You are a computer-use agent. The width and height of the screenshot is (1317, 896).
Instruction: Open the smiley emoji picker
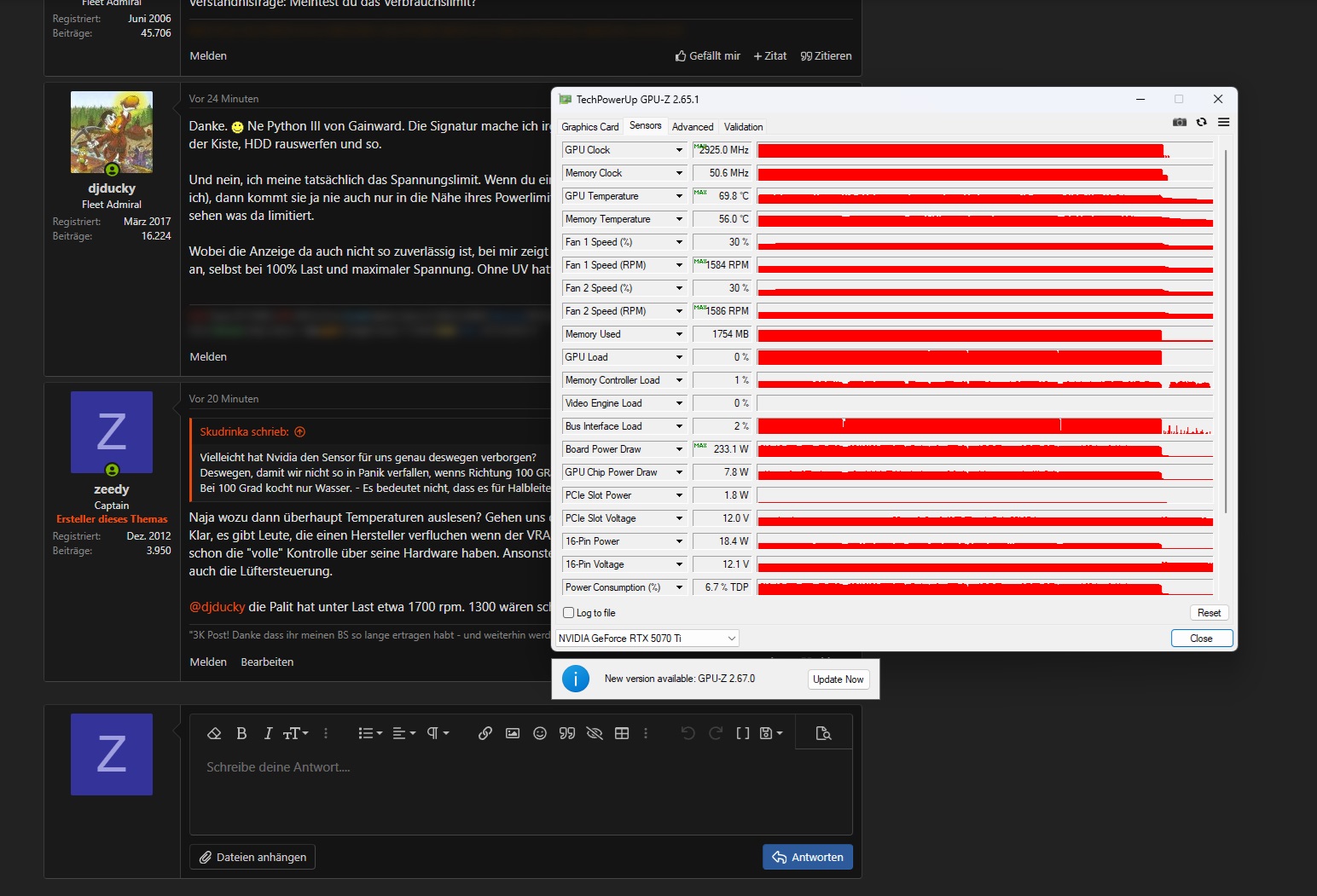coord(540,733)
